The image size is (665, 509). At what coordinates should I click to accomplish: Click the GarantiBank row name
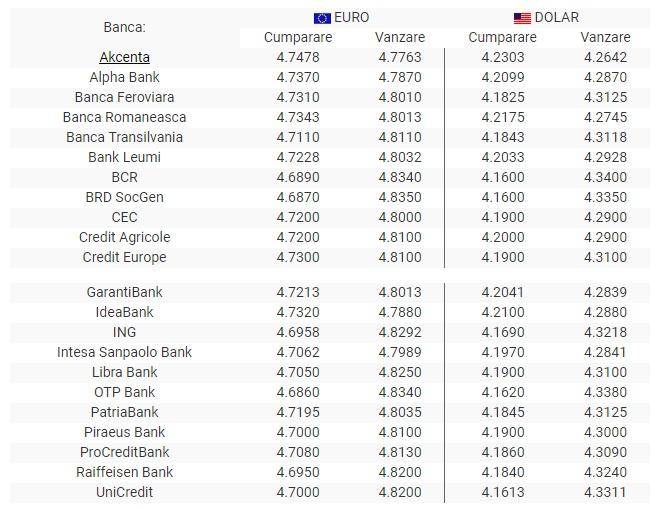[125, 292]
